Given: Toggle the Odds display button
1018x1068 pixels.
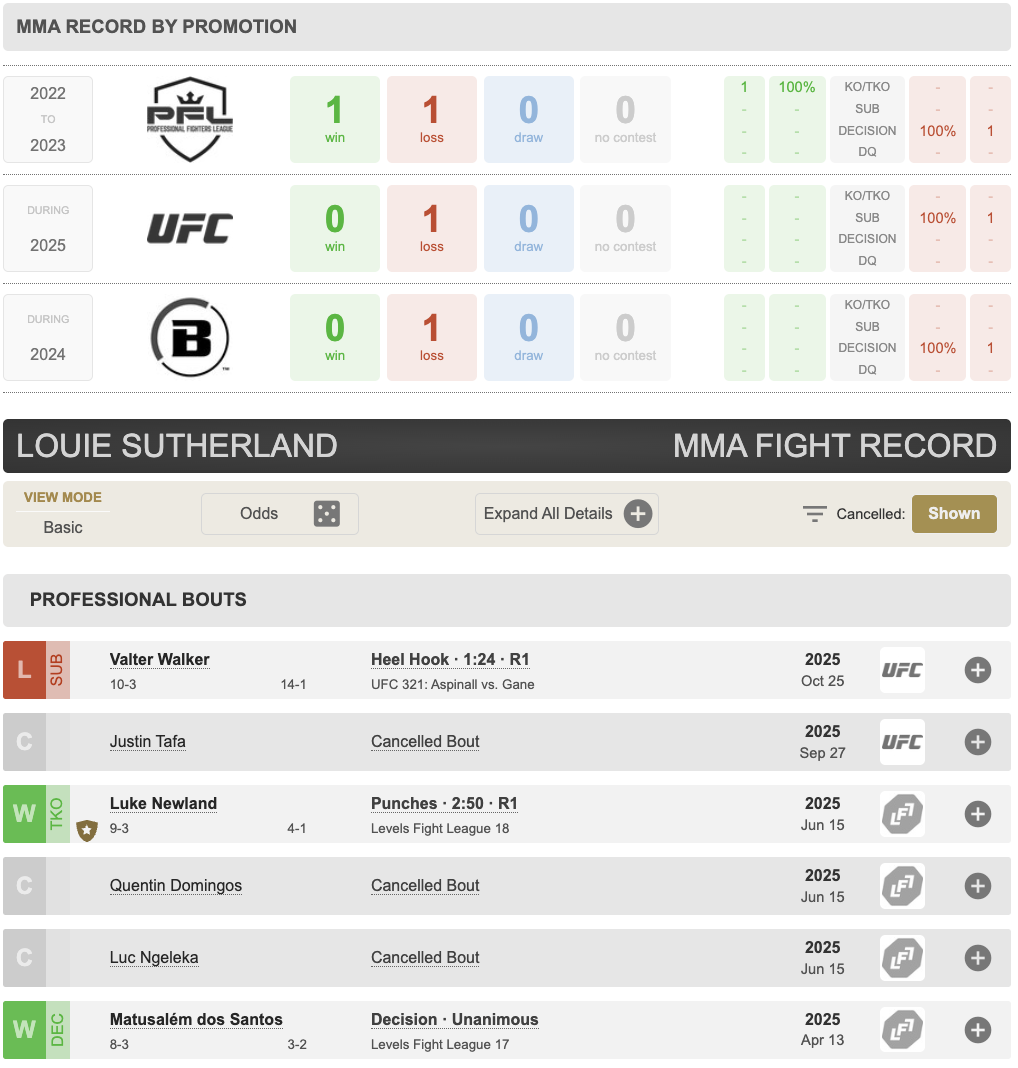Looking at the screenshot, I should 279,514.
